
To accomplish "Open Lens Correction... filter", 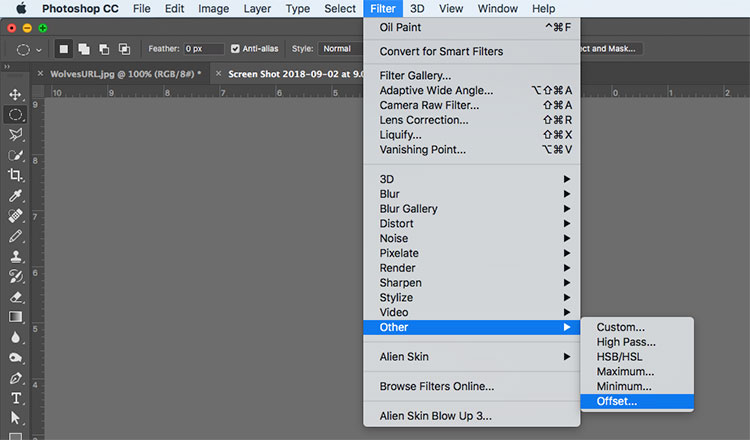I will 472,120.
